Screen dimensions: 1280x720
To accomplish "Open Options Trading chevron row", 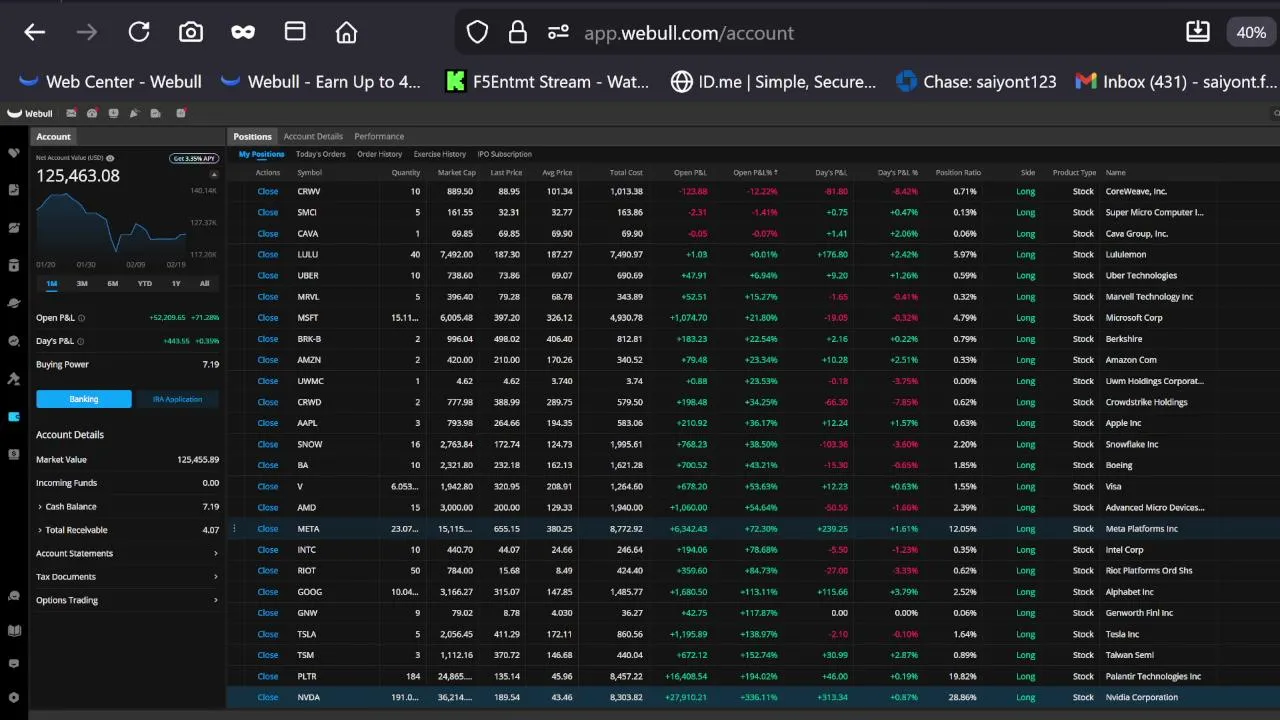I will pyautogui.click(x=127, y=600).
